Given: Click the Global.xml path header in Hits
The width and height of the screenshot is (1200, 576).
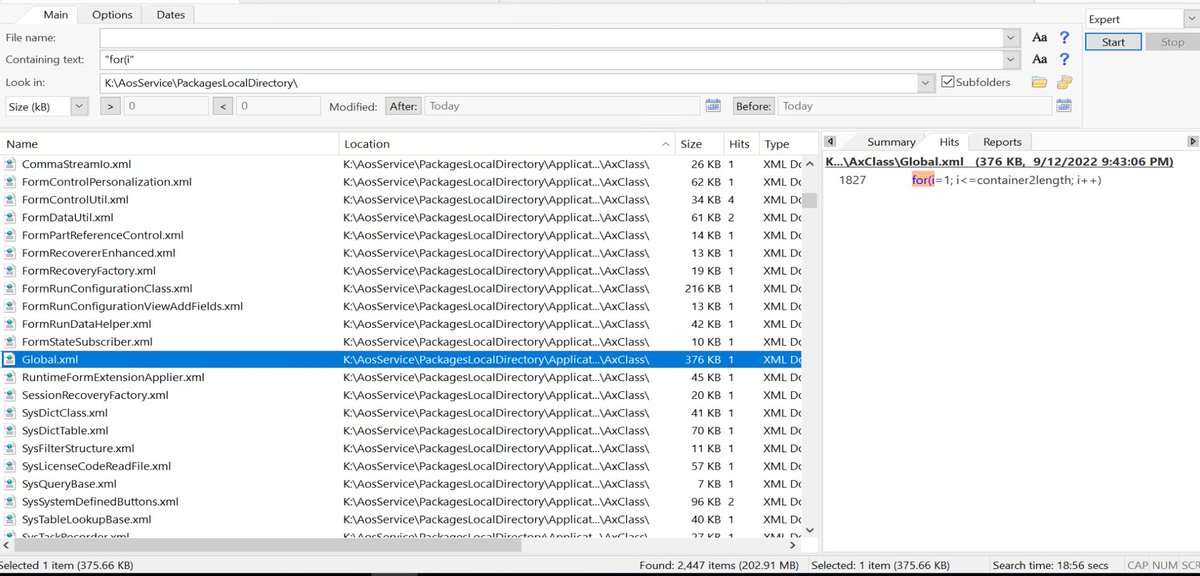Looking at the screenshot, I should pos(999,162).
